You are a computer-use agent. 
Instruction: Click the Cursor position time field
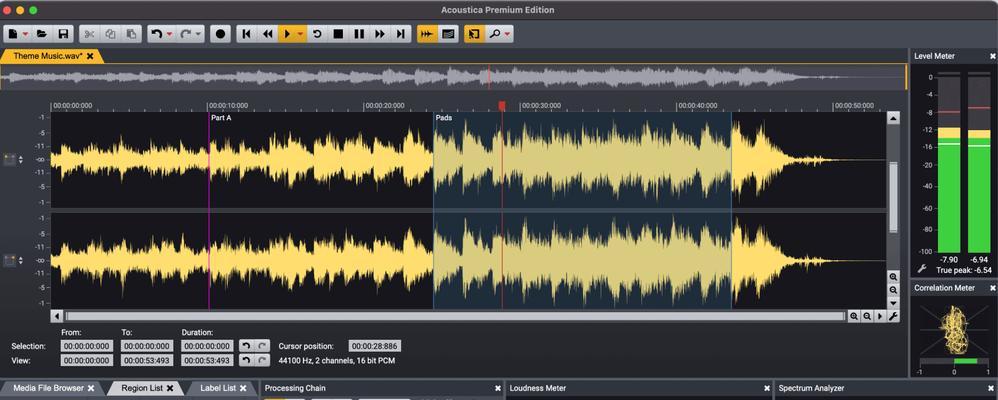tap(375, 346)
